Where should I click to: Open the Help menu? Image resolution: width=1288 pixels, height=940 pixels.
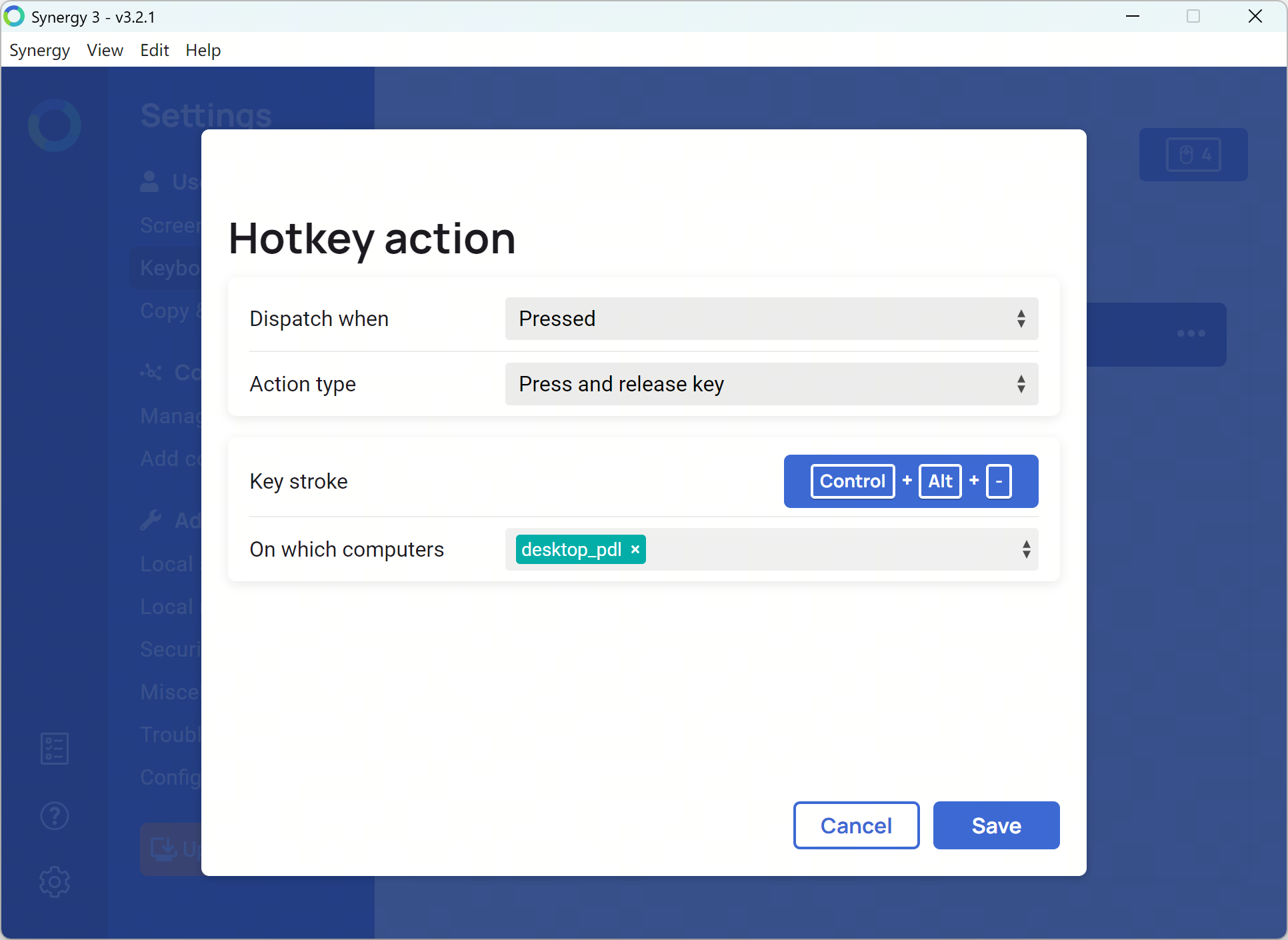pos(203,51)
